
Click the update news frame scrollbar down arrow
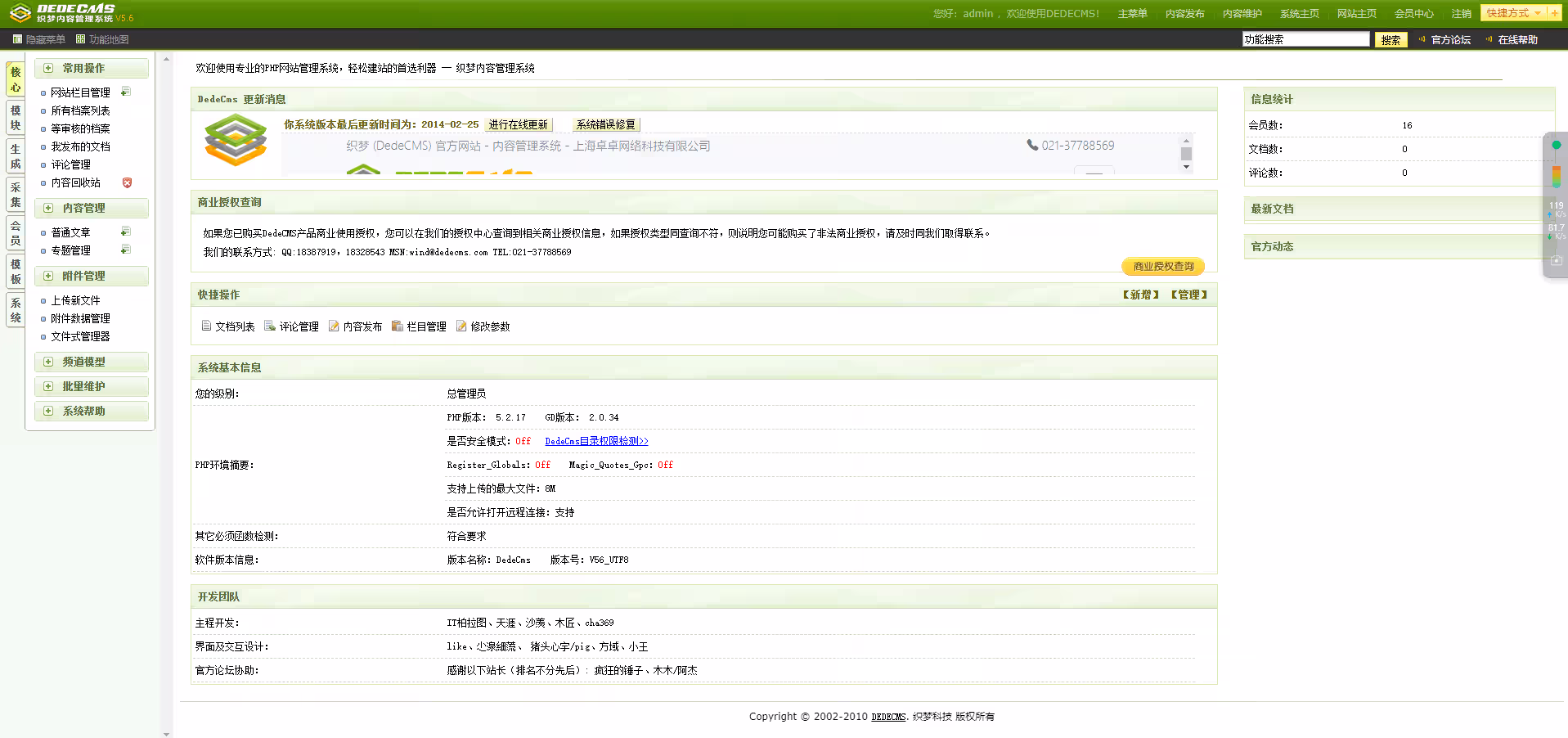click(x=1186, y=167)
